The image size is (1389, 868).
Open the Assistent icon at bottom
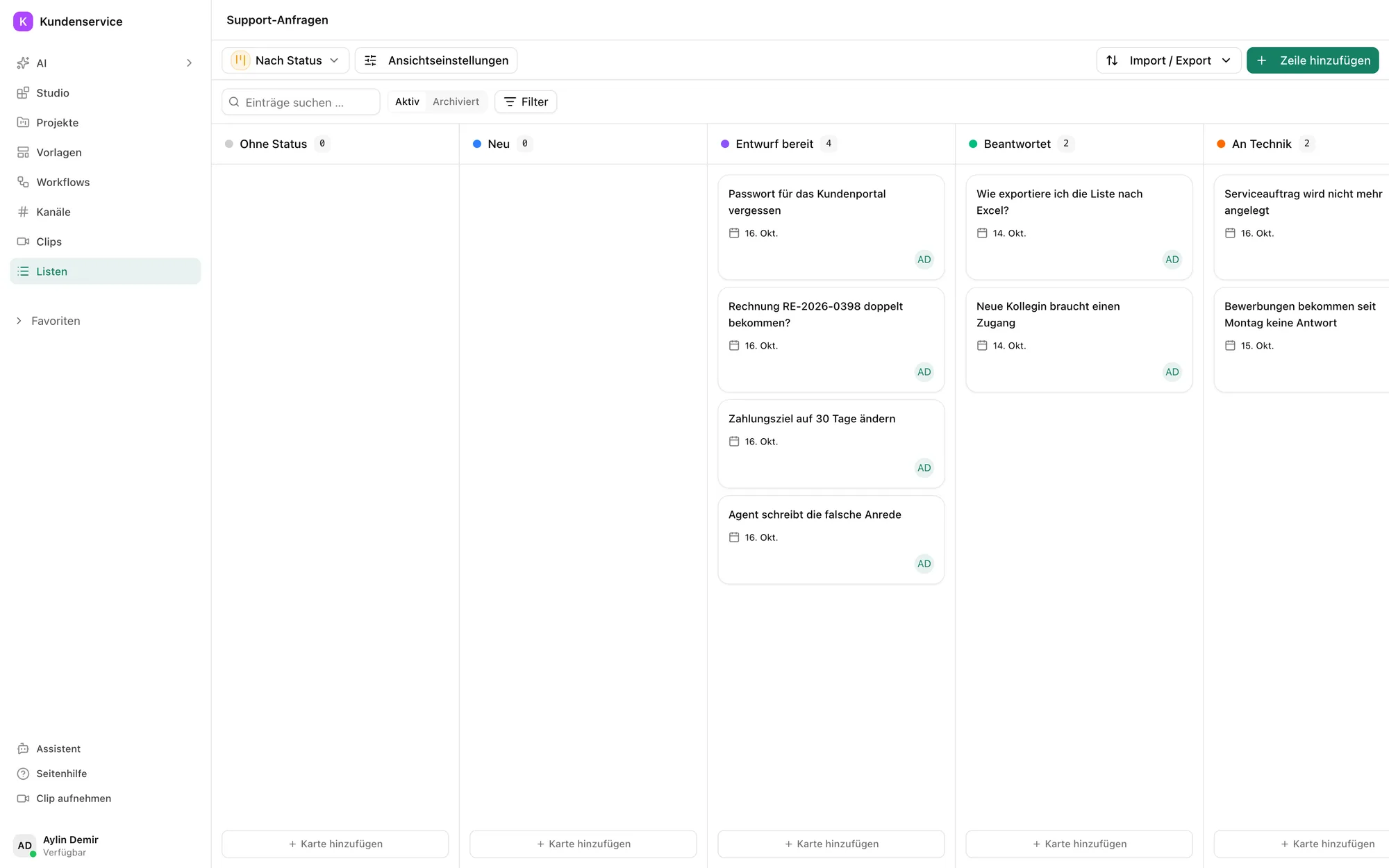(23, 749)
